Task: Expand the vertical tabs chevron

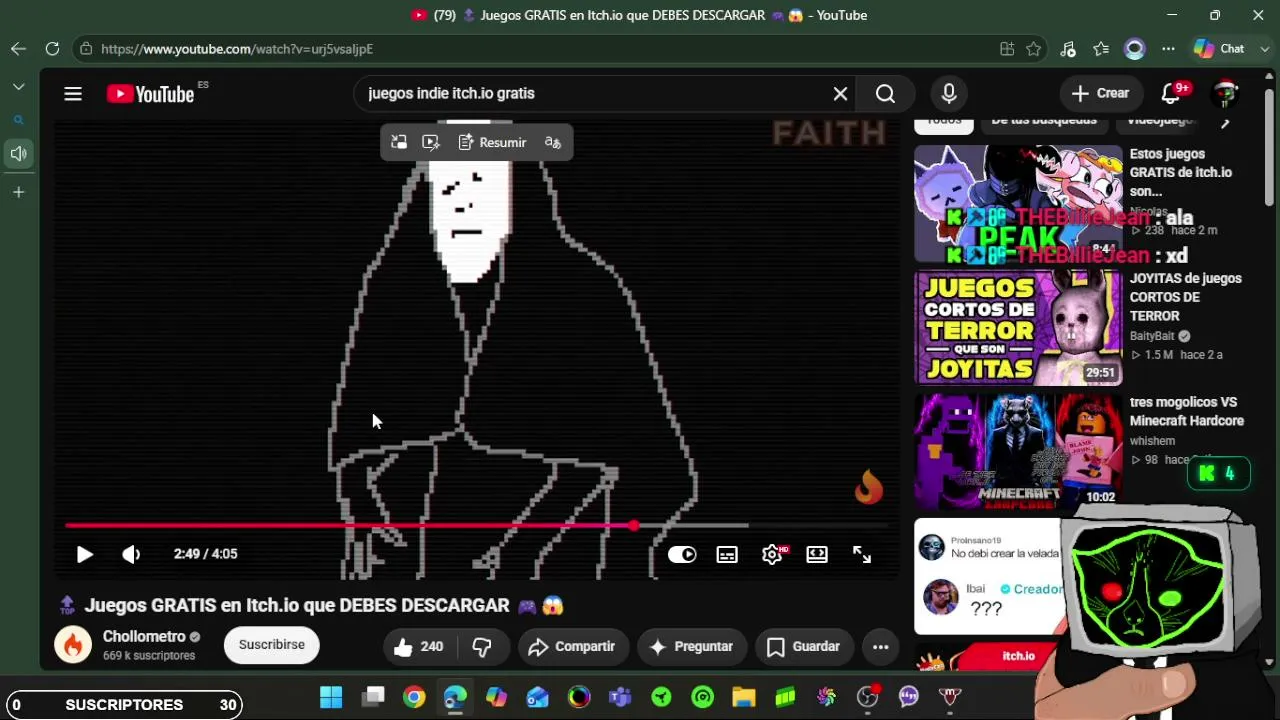Action: click(19, 87)
